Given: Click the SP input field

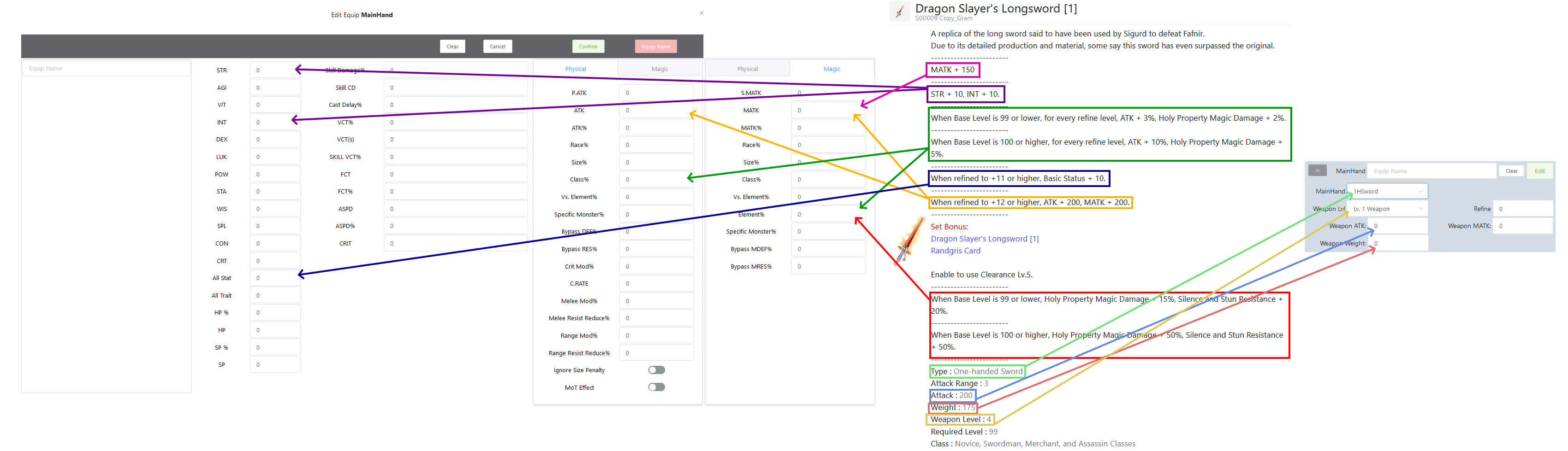Looking at the screenshot, I should [274, 365].
